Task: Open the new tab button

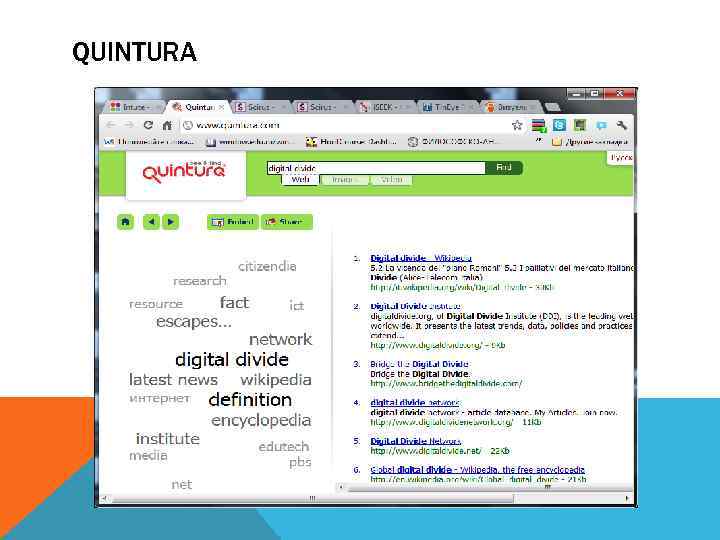Action: (x=551, y=107)
